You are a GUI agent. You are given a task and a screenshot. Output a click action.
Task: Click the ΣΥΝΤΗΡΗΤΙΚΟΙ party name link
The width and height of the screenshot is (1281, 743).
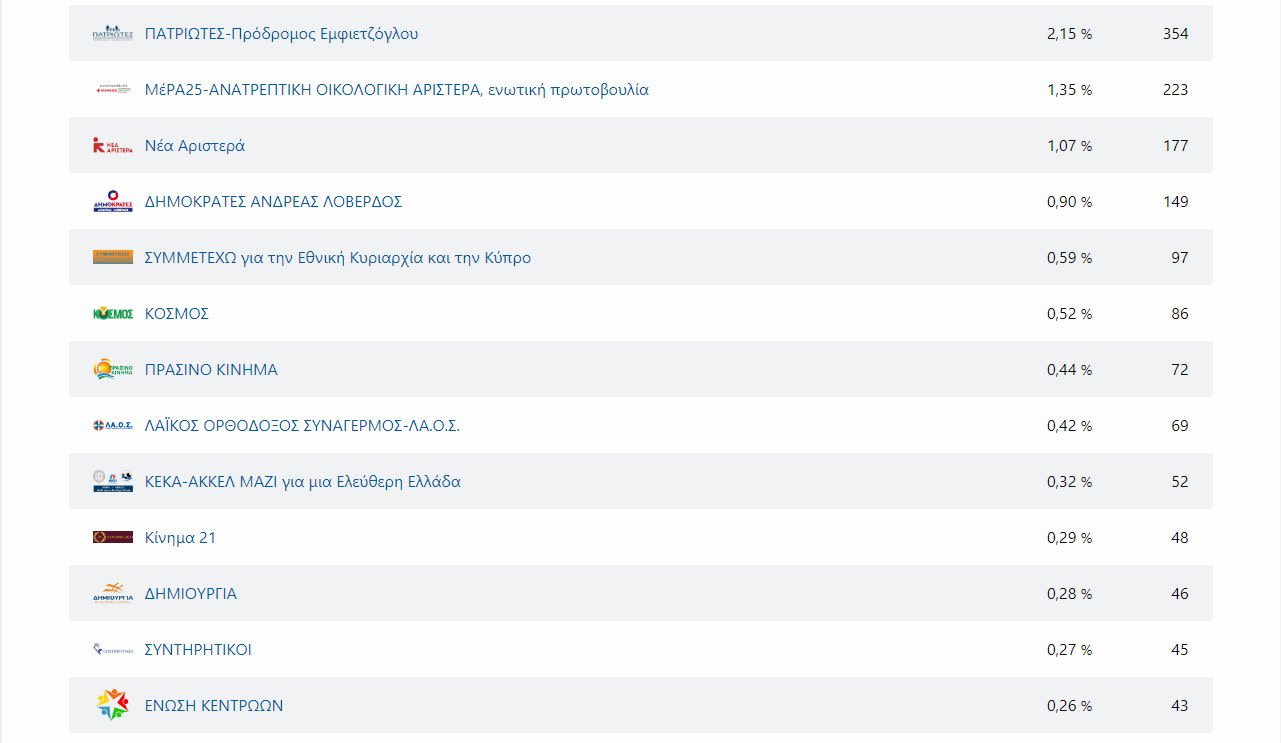[198, 650]
